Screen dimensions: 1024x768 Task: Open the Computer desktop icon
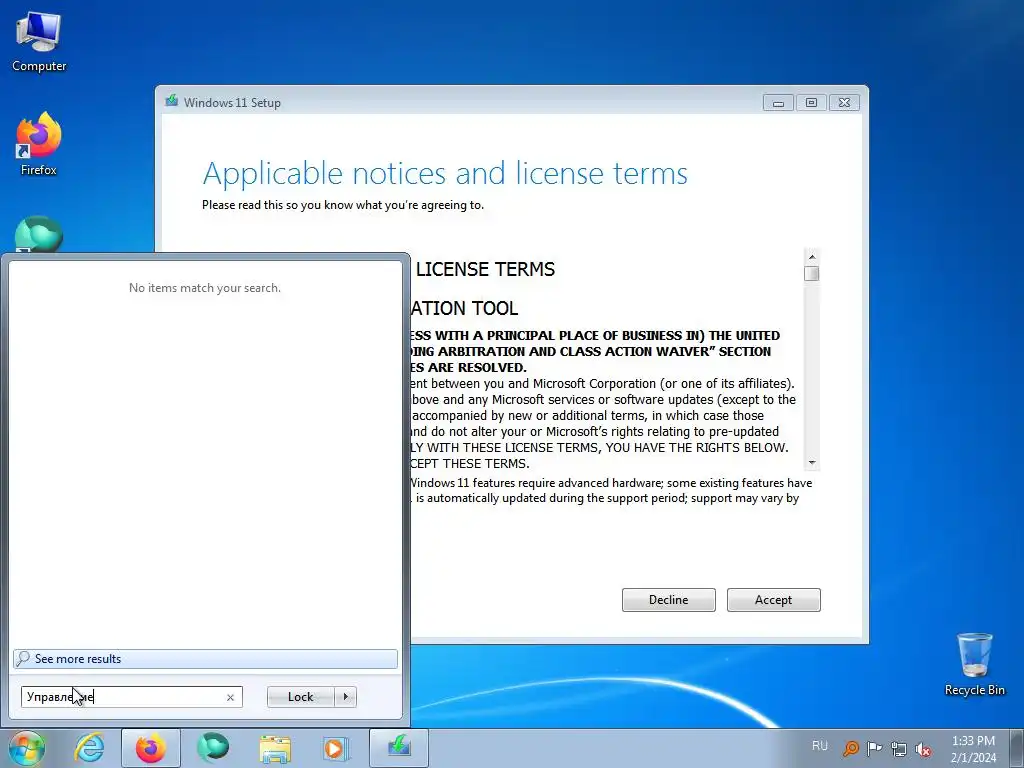click(x=39, y=42)
